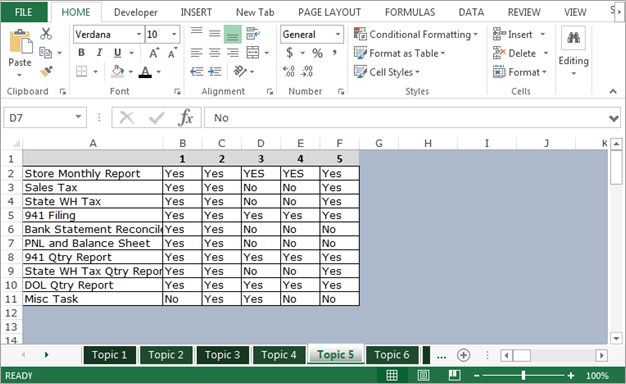Open the font size dropdown

point(174,34)
